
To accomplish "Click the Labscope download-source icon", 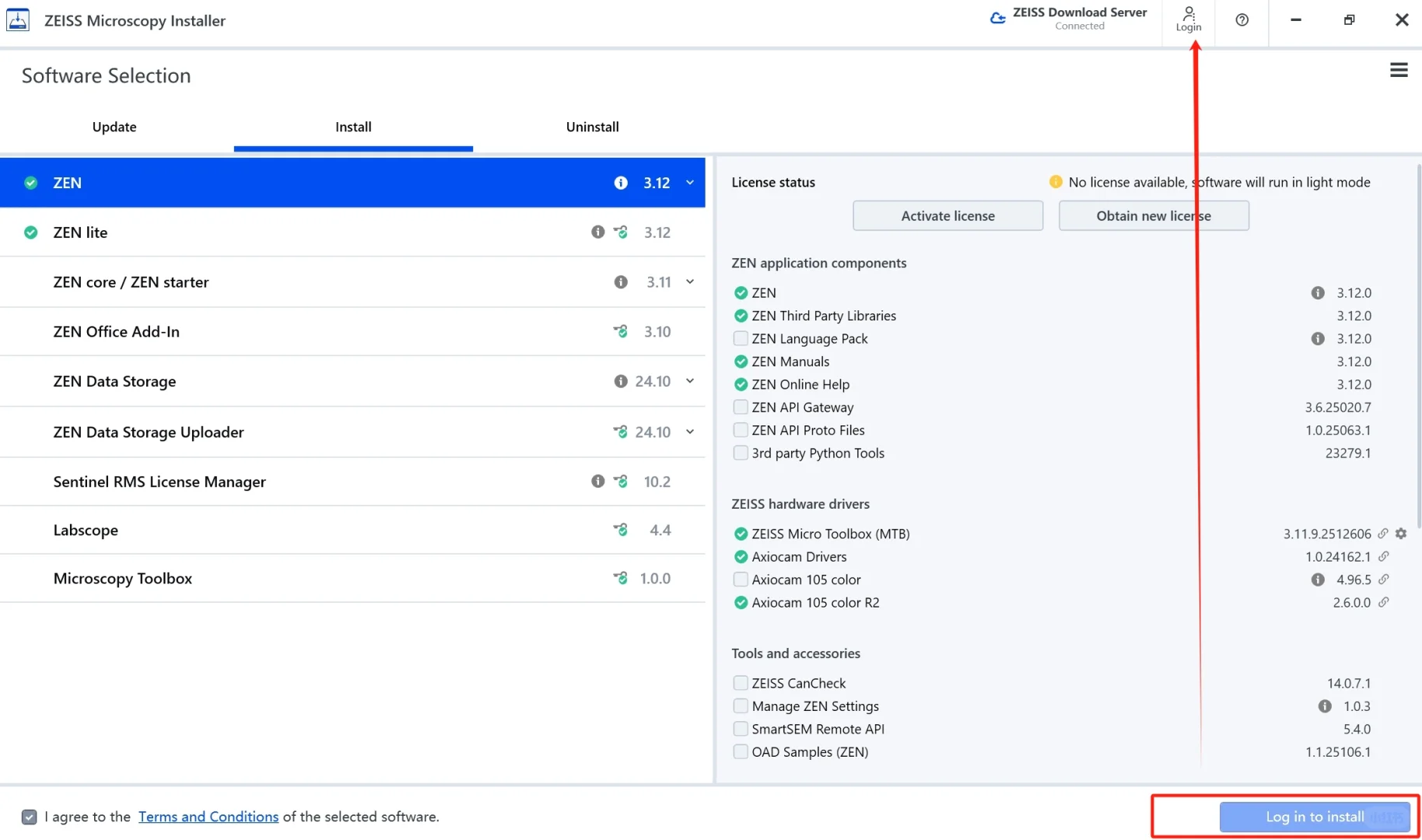I will (x=621, y=530).
